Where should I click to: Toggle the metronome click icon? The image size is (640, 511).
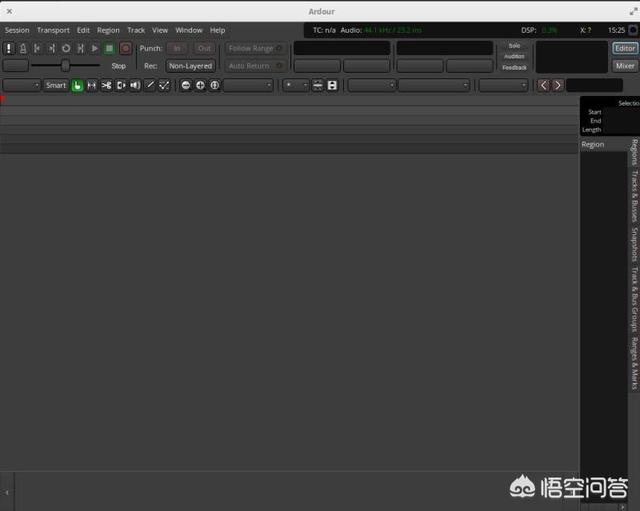click(x=23, y=48)
